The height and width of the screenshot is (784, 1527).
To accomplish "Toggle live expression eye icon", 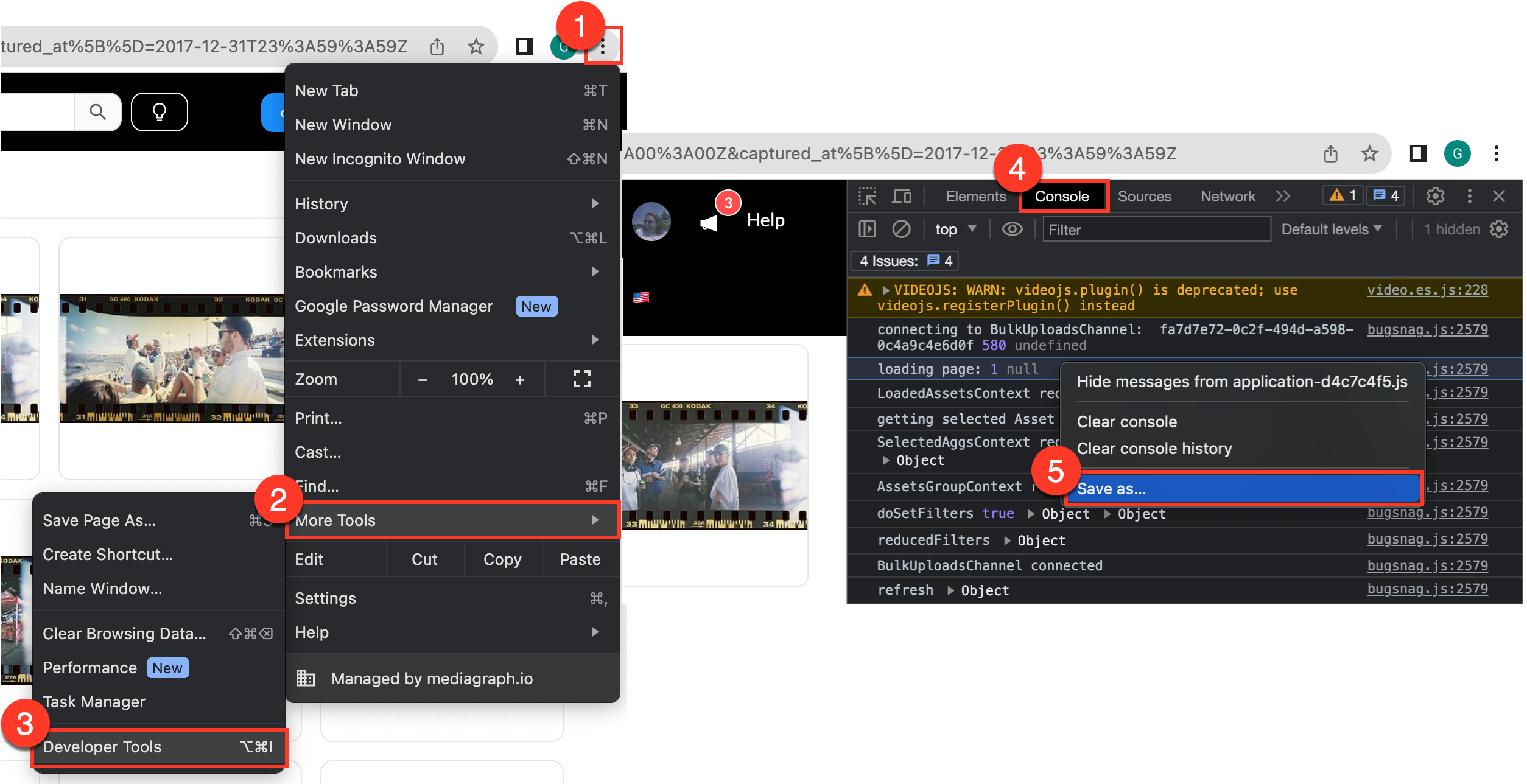I will pyautogui.click(x=1013, y=229).
